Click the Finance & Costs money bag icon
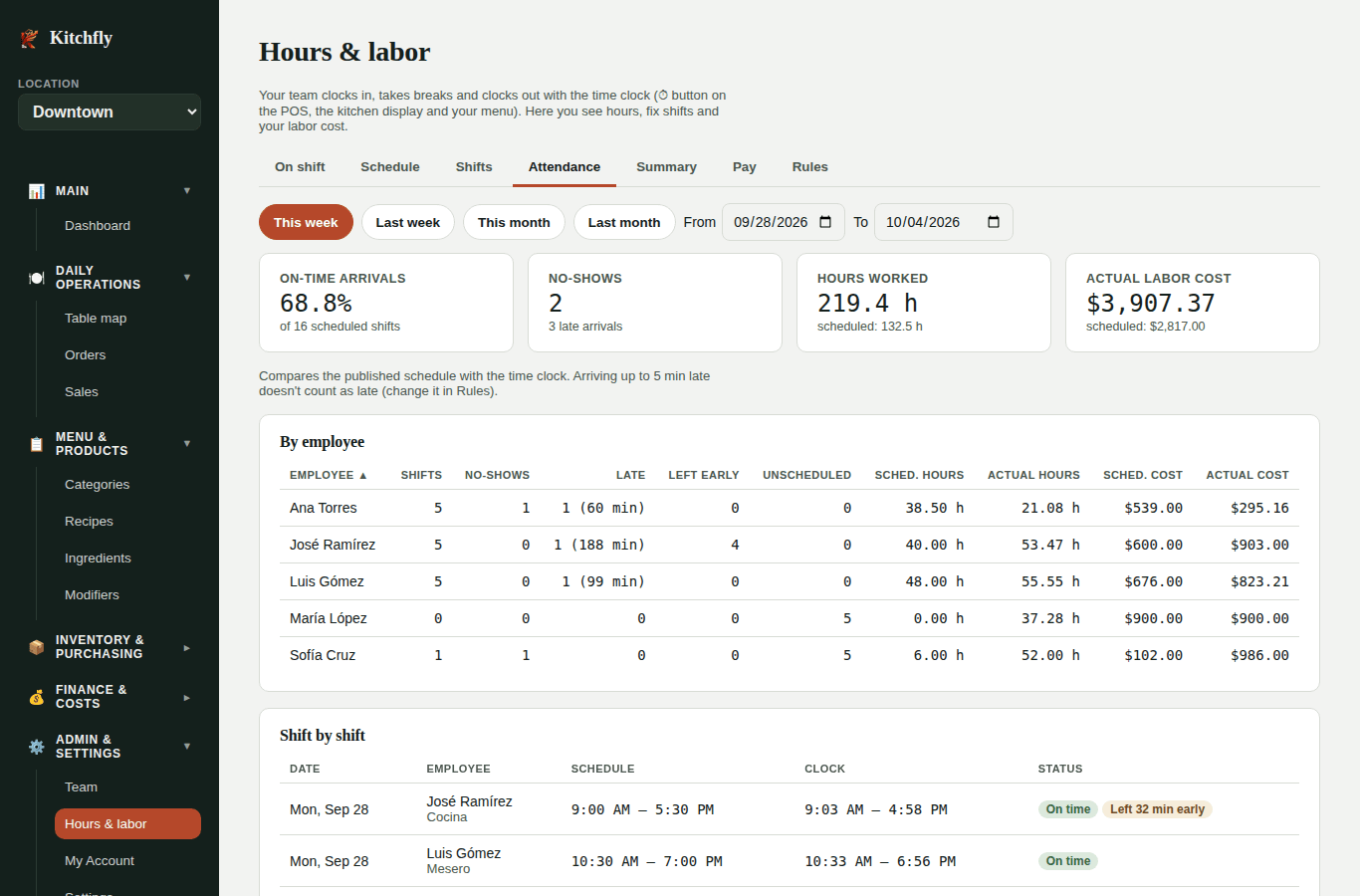 coord(37,697)
